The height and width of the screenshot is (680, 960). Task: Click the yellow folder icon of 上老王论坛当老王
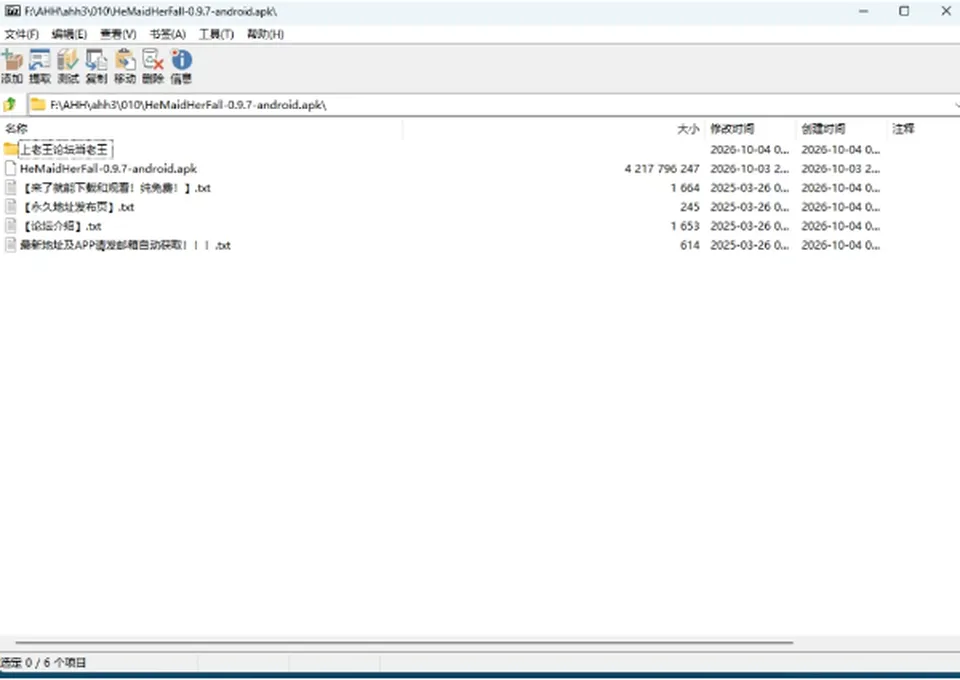coord(10,149)
